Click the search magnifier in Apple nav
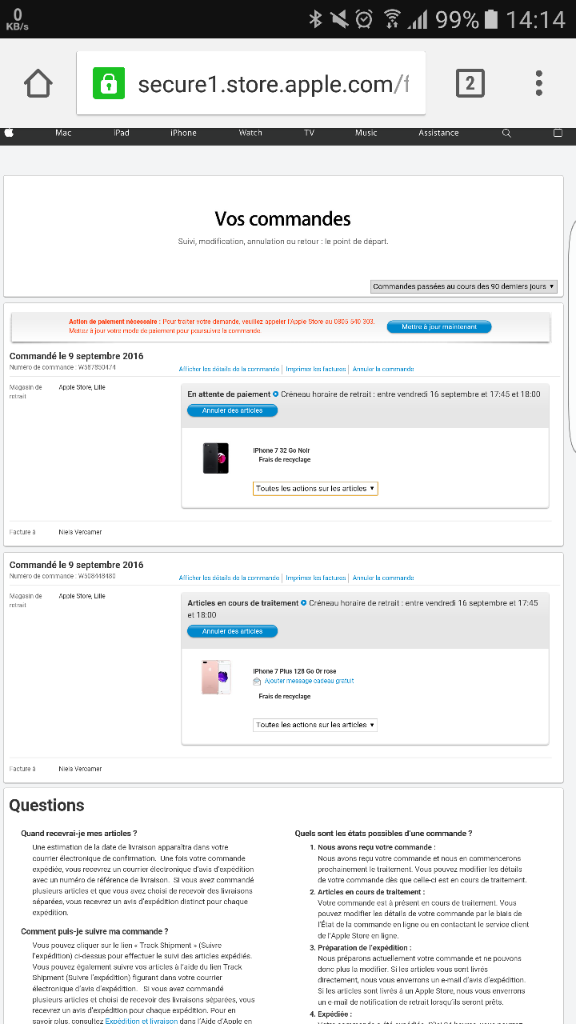 click(506, 133)
